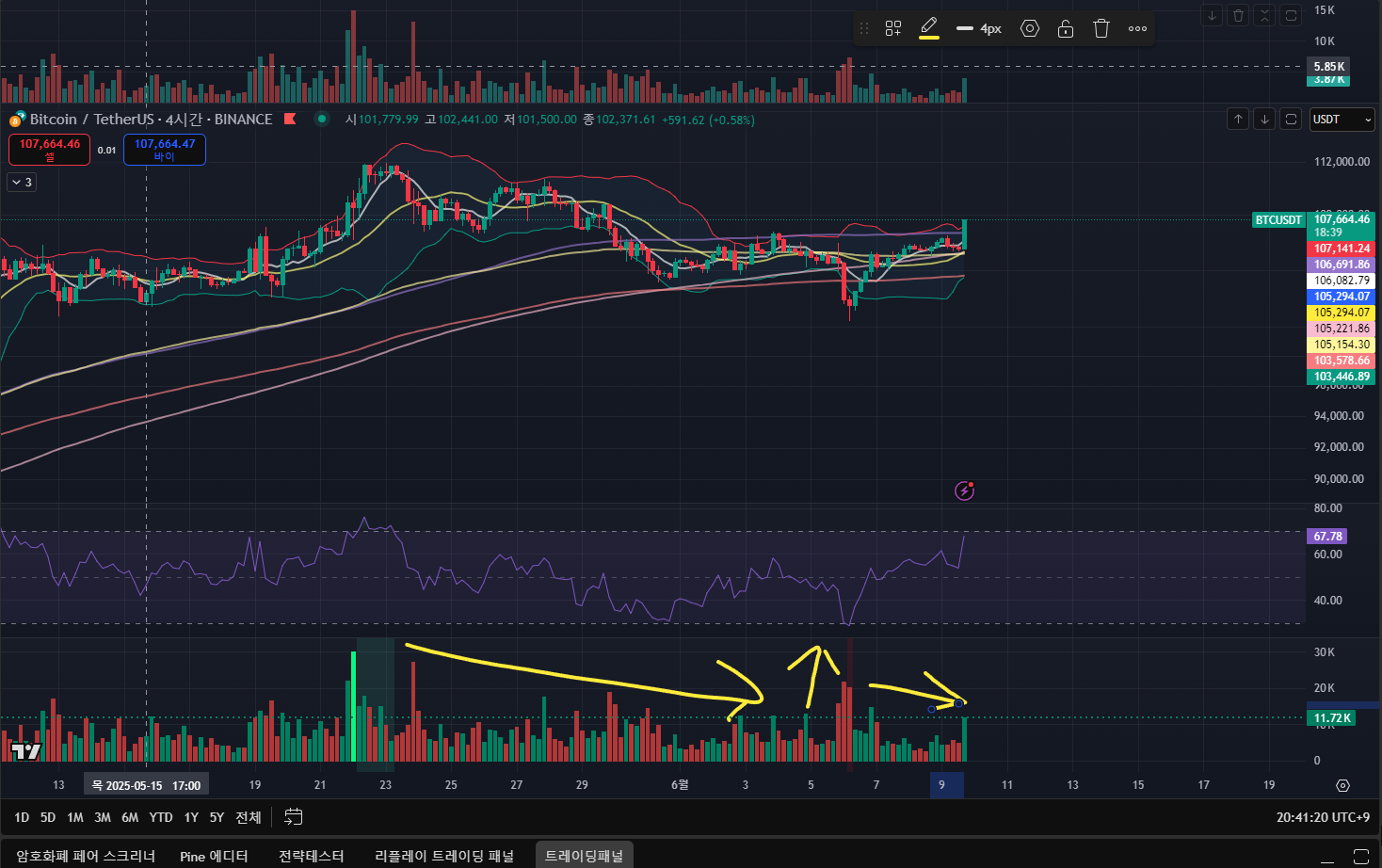Select the 전체 (all) time range

(x=248, y=817)
